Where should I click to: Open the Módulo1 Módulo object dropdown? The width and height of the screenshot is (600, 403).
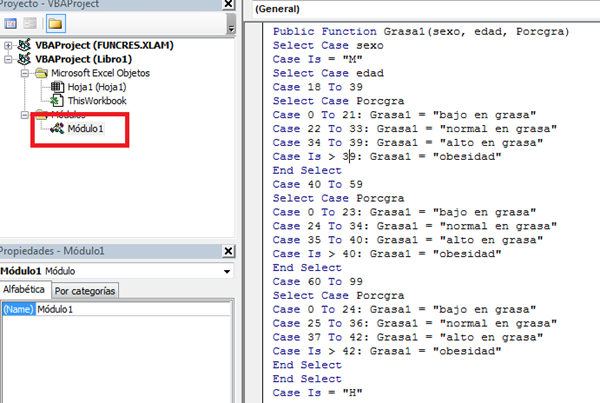point(227,271)
